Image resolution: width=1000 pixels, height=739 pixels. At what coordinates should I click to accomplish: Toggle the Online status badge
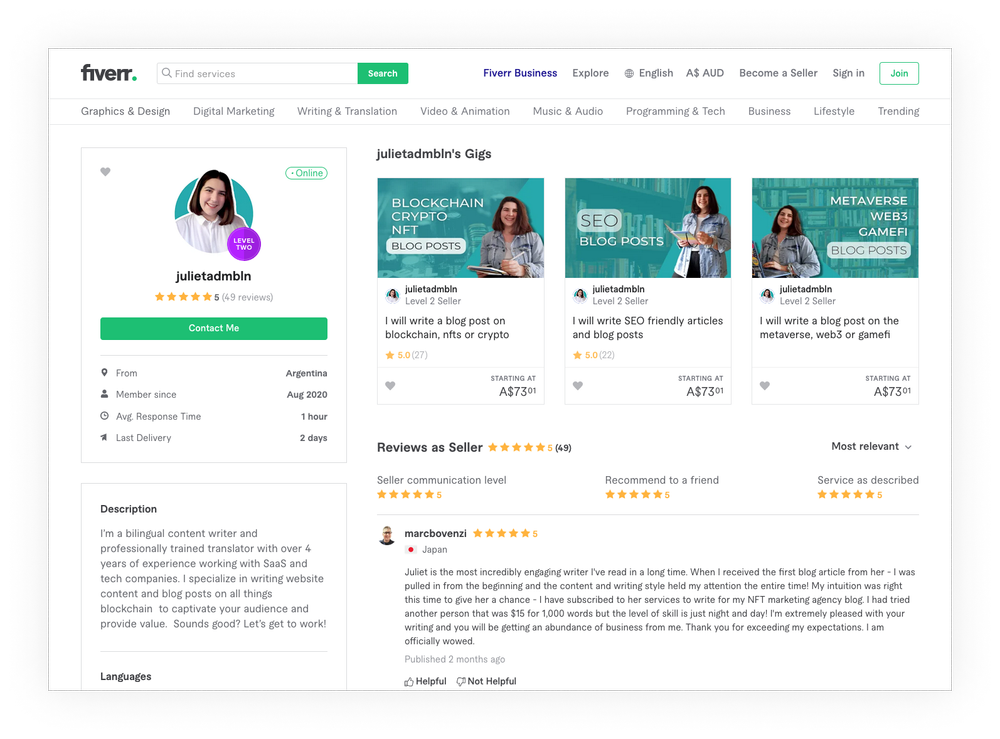306,172
